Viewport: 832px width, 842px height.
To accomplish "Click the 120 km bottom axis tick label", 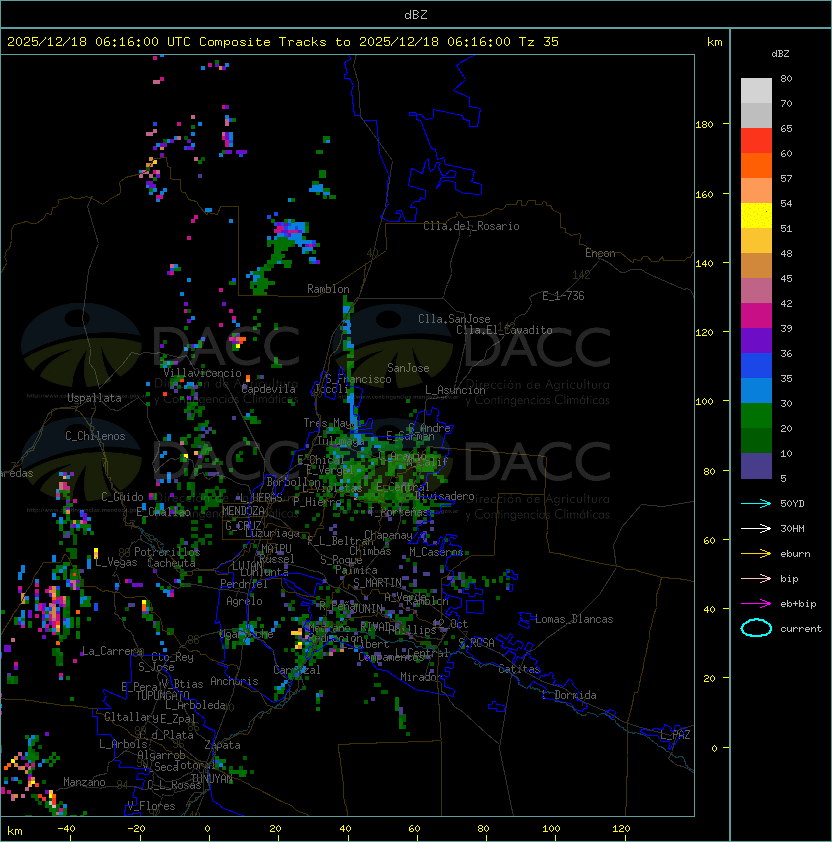I will [621, 829].
